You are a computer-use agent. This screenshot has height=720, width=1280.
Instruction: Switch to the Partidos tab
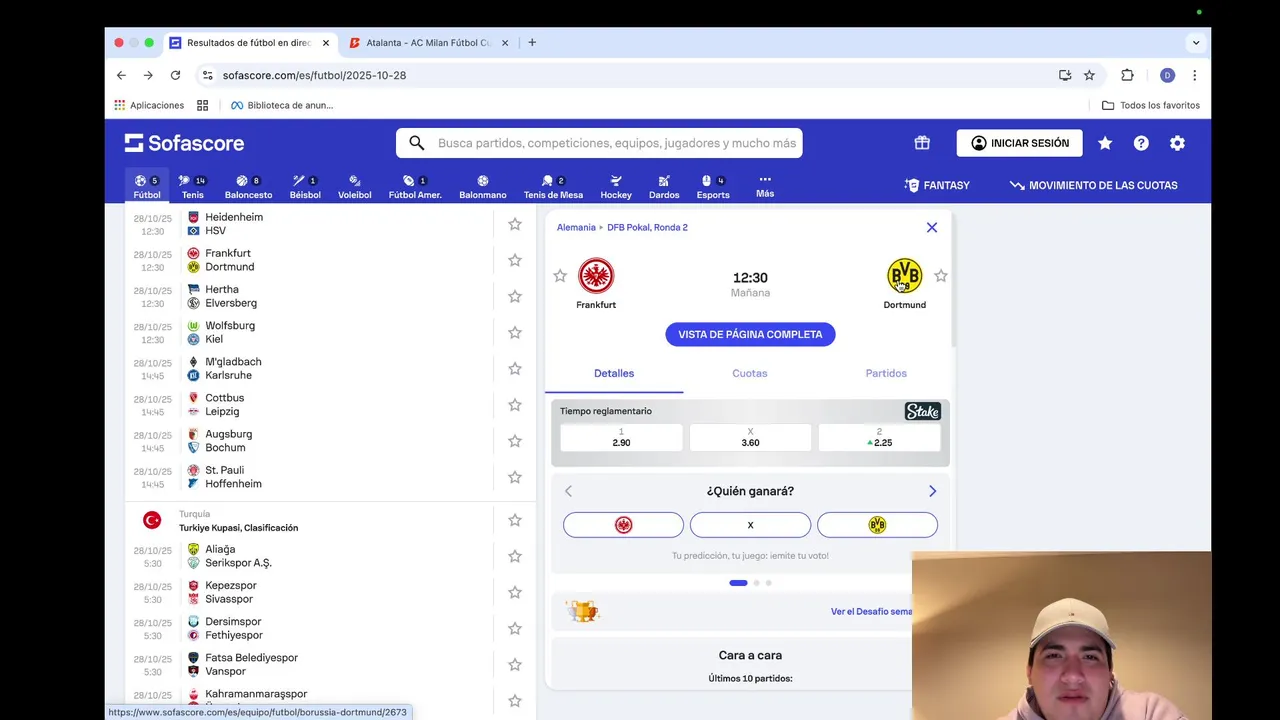(x=886, y=373)
